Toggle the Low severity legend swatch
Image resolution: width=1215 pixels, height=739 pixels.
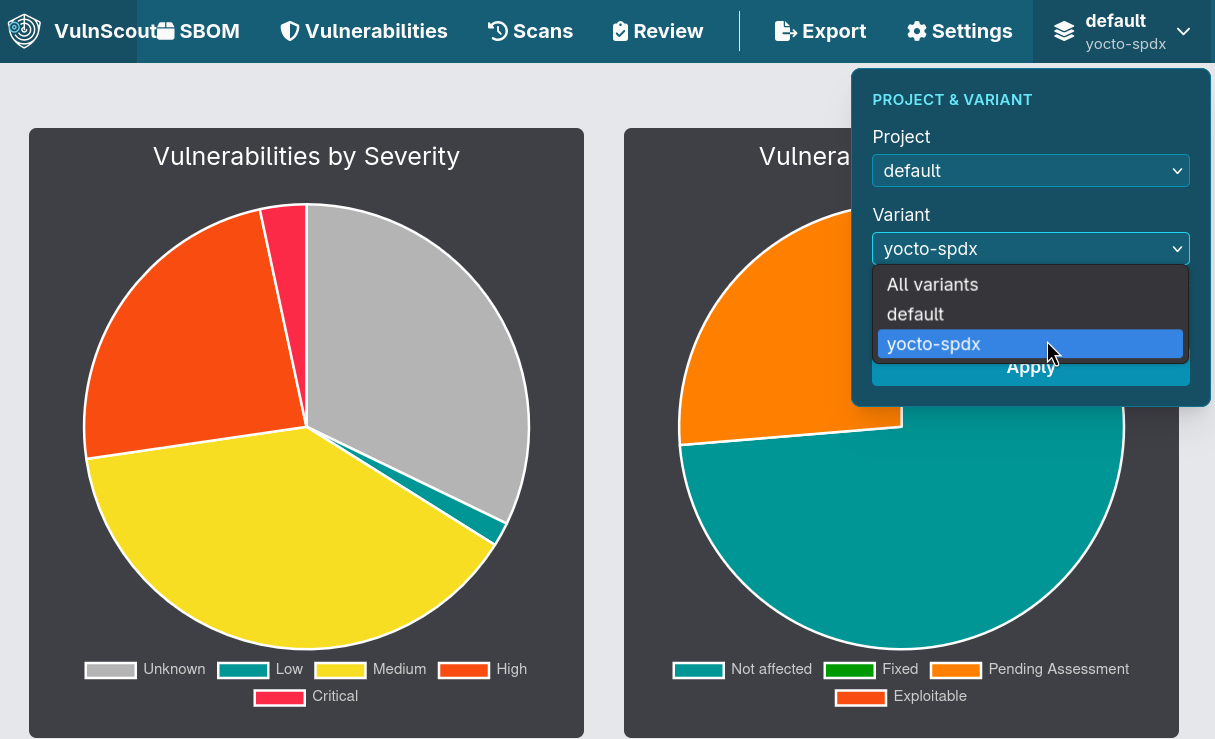(243, 670)
